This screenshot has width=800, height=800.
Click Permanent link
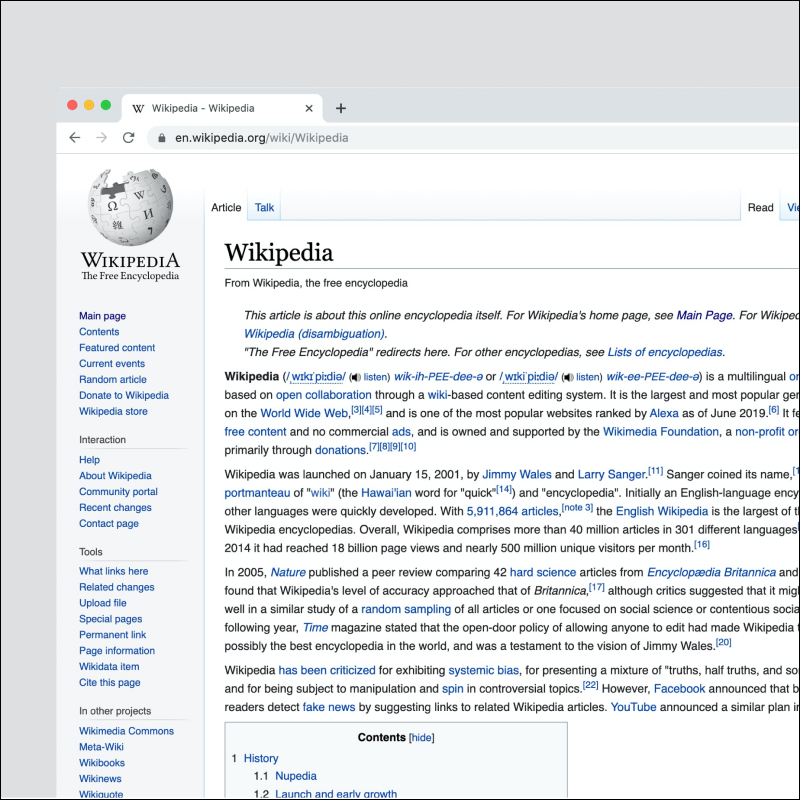point(113,635)
